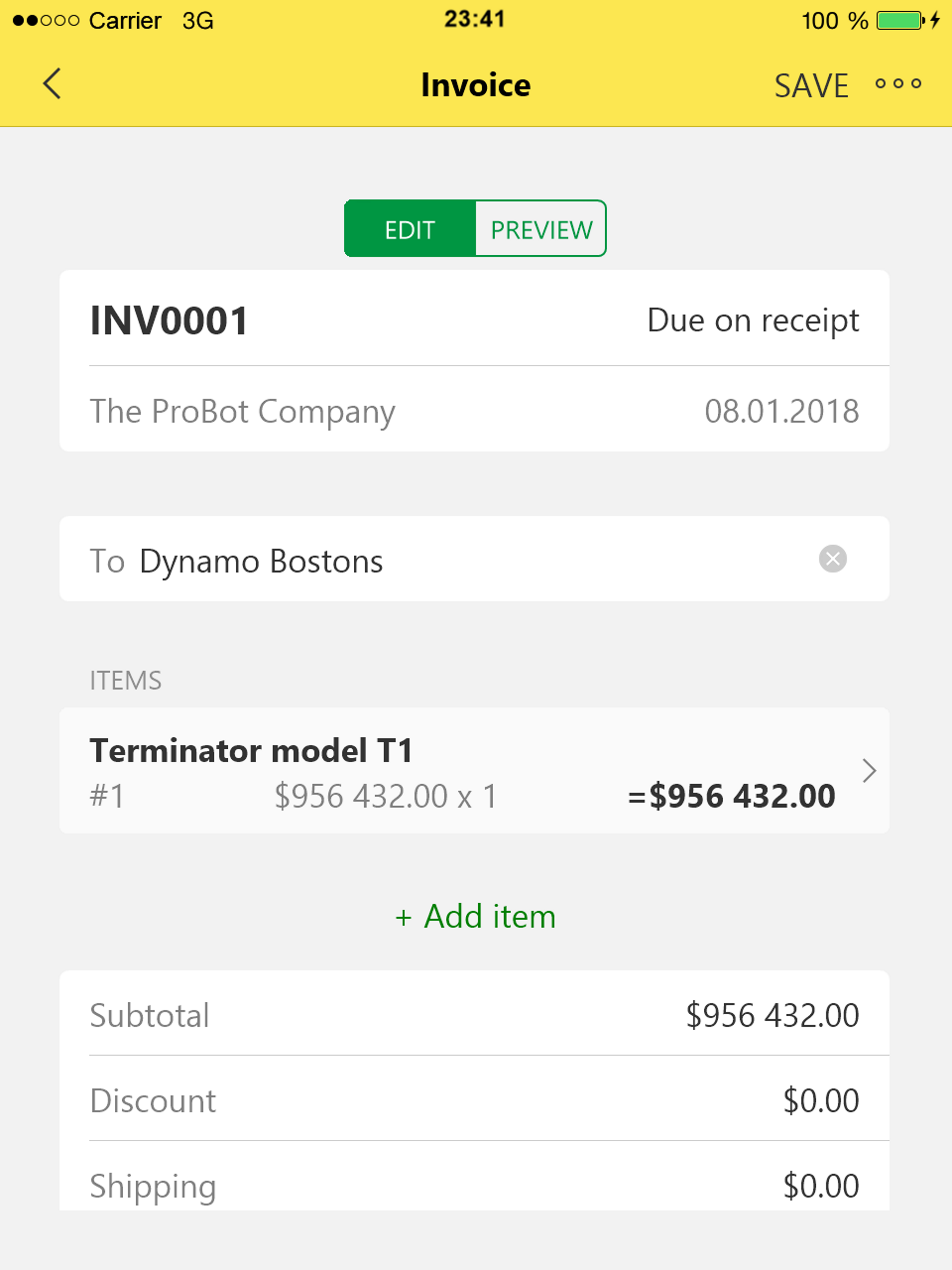Screen dimensions: 952x1270
Task: Tap the + Add item link
Action: pyautogui.click(x=476, y=916)
